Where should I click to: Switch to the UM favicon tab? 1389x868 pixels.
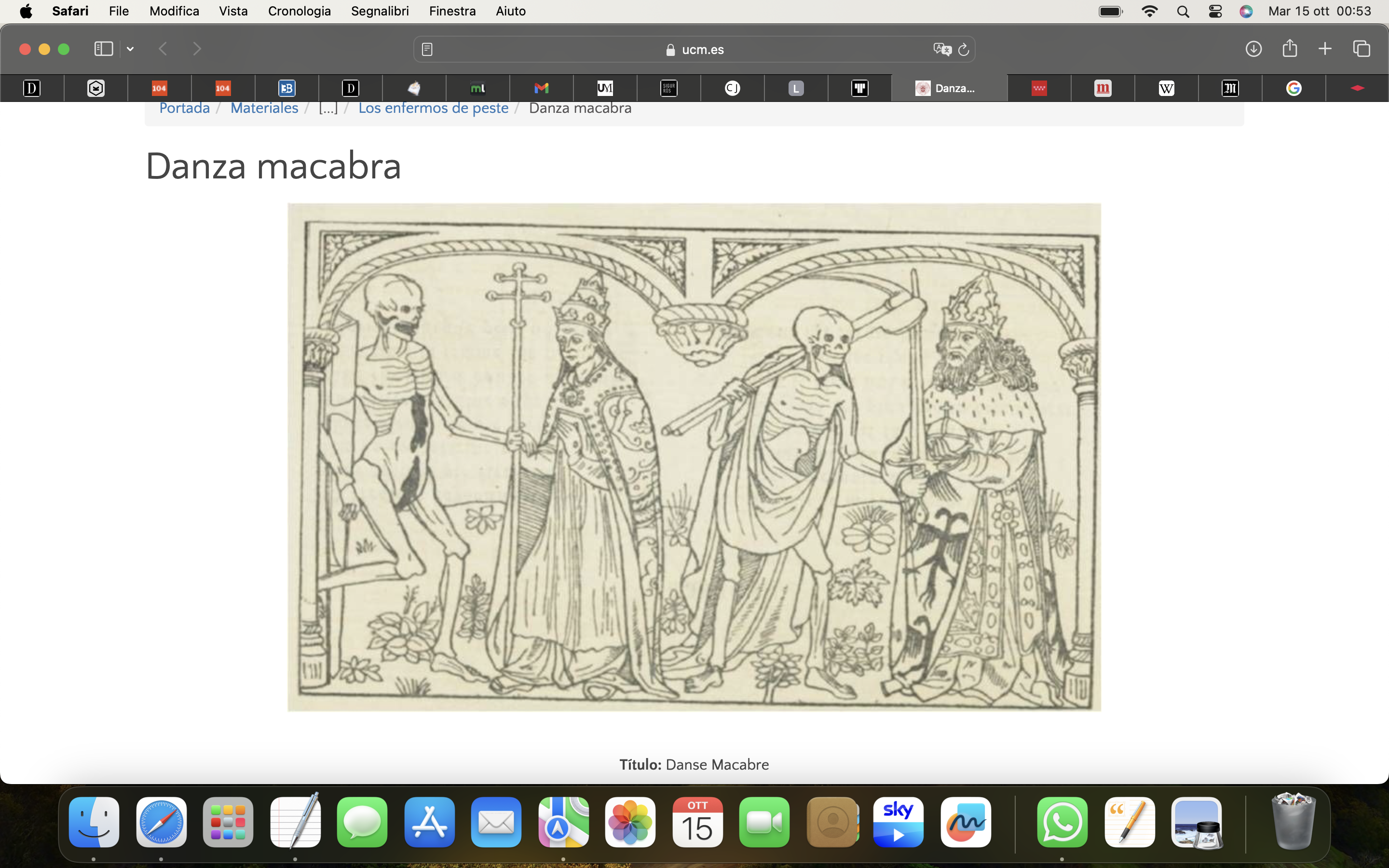[x=605, y=88]
